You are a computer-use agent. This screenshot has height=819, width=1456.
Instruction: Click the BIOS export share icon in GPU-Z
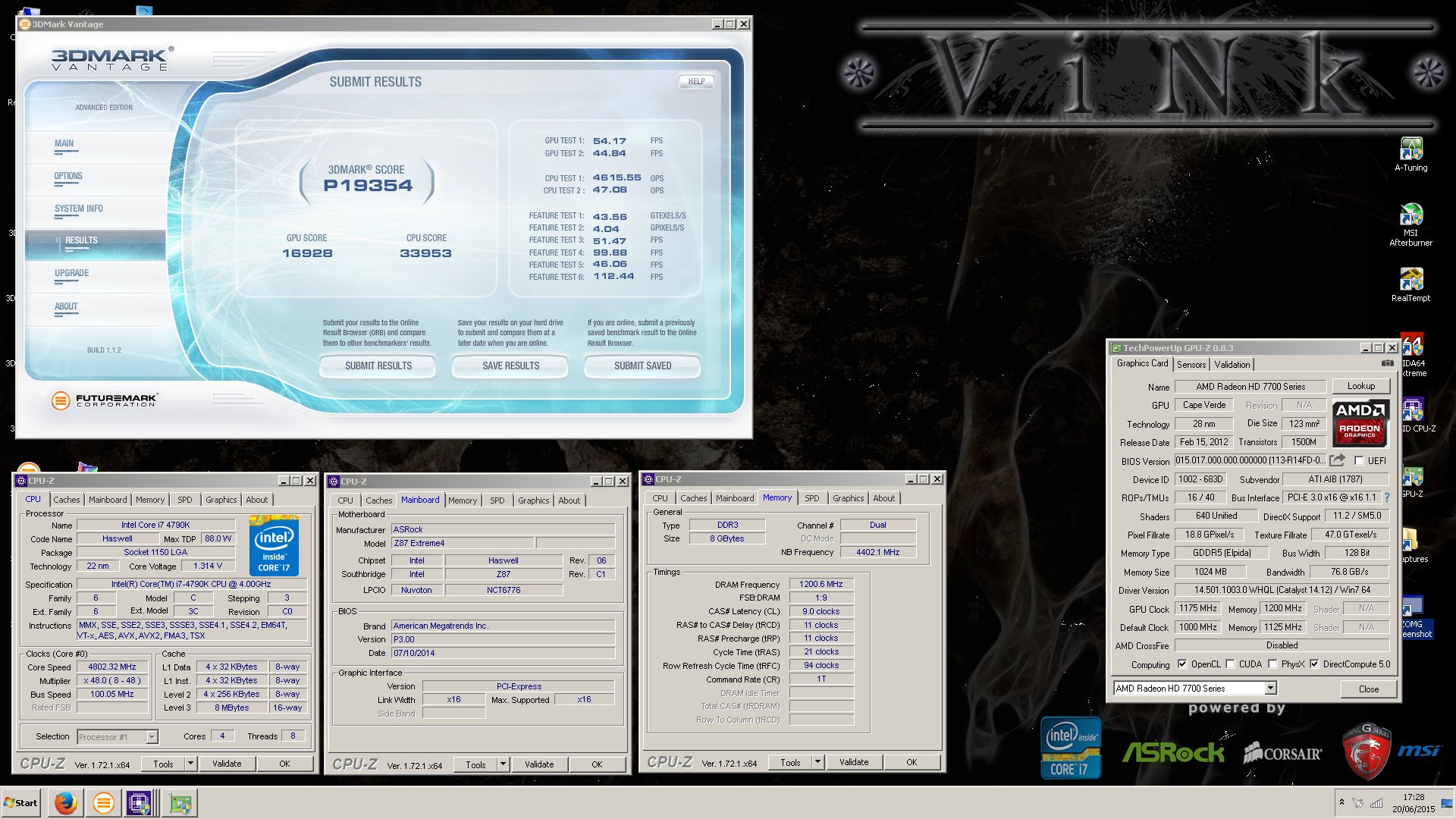point(1338,460)
